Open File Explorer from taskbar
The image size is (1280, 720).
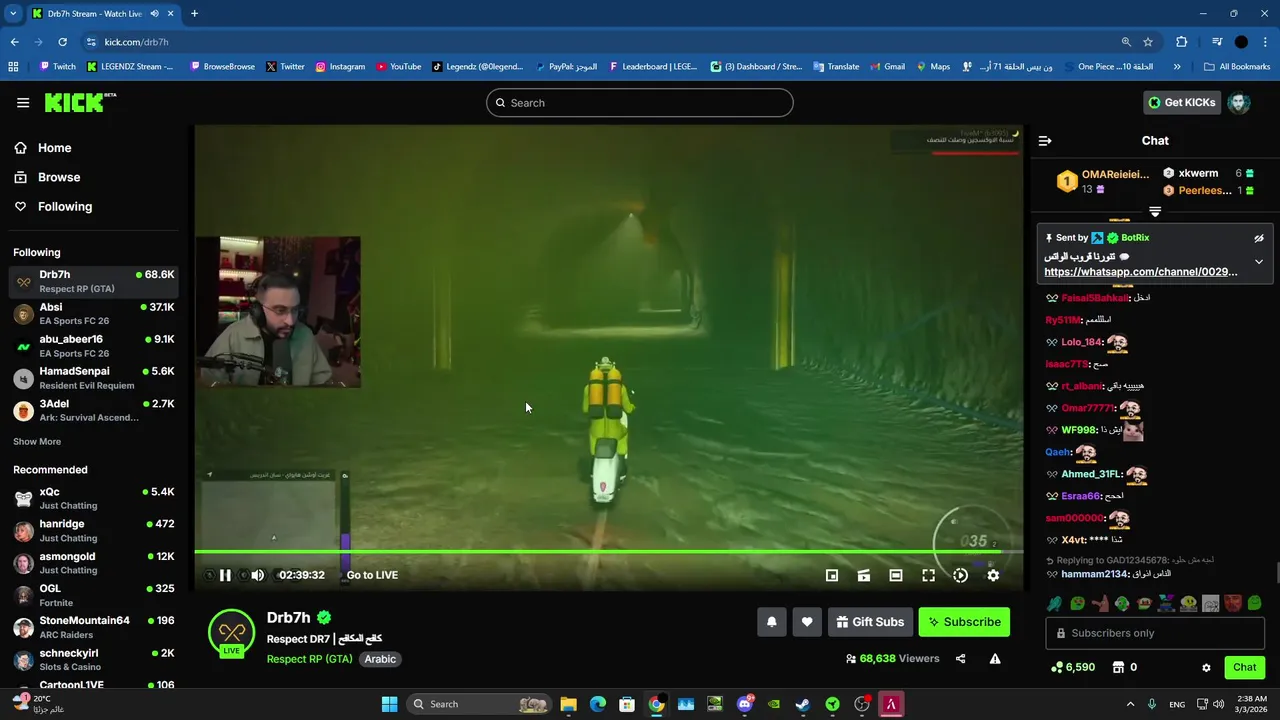568,704
